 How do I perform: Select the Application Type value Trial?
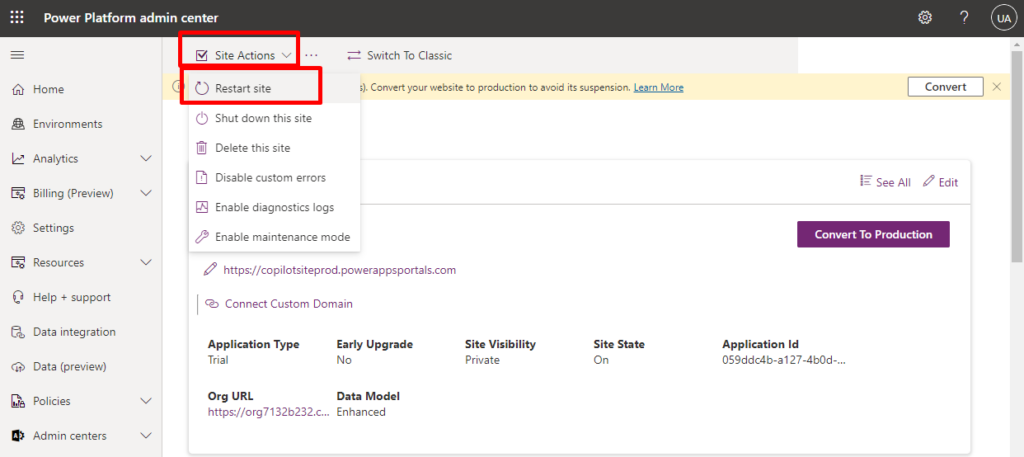(x=218, y=360)
